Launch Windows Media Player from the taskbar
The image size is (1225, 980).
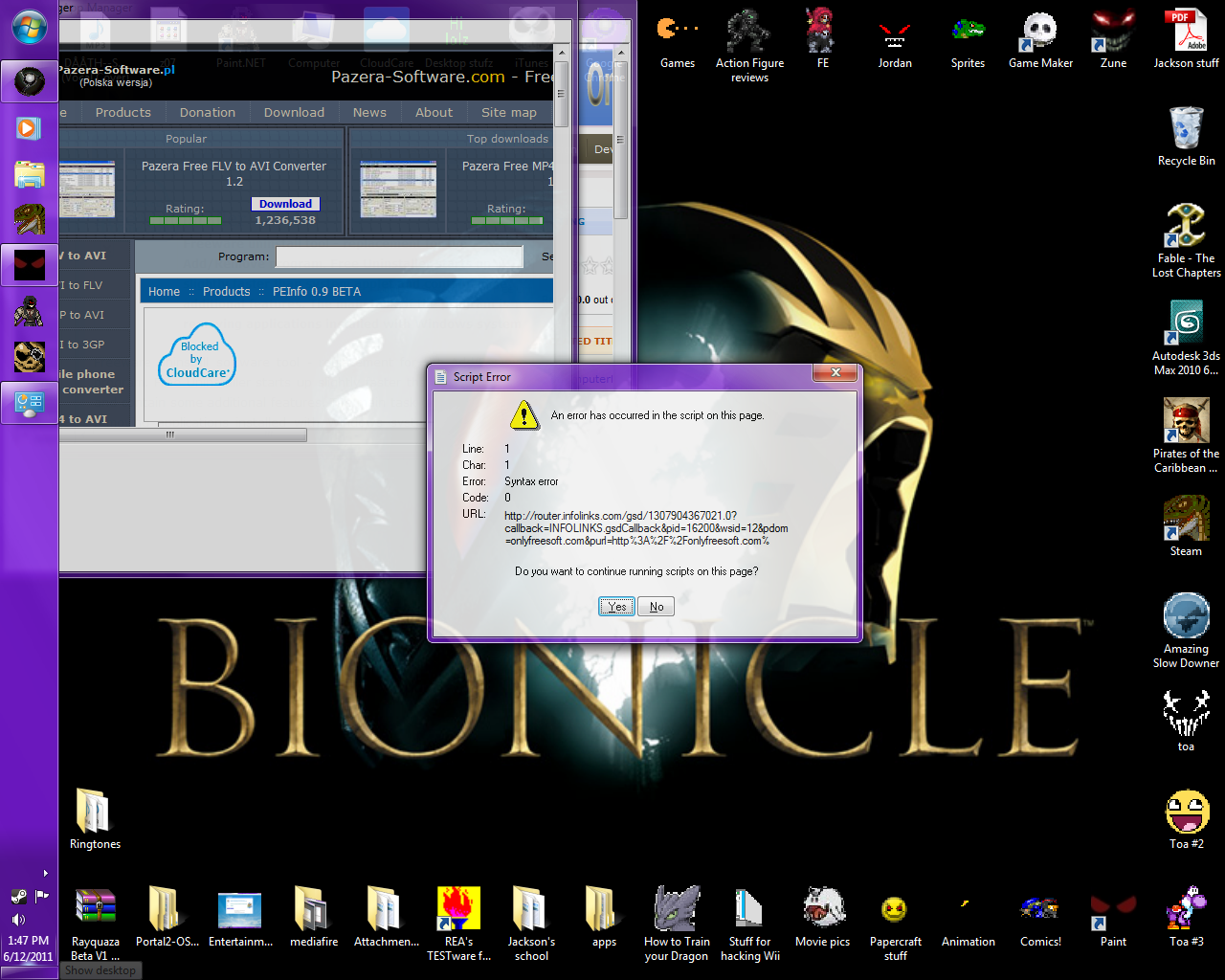pos(29,127)
